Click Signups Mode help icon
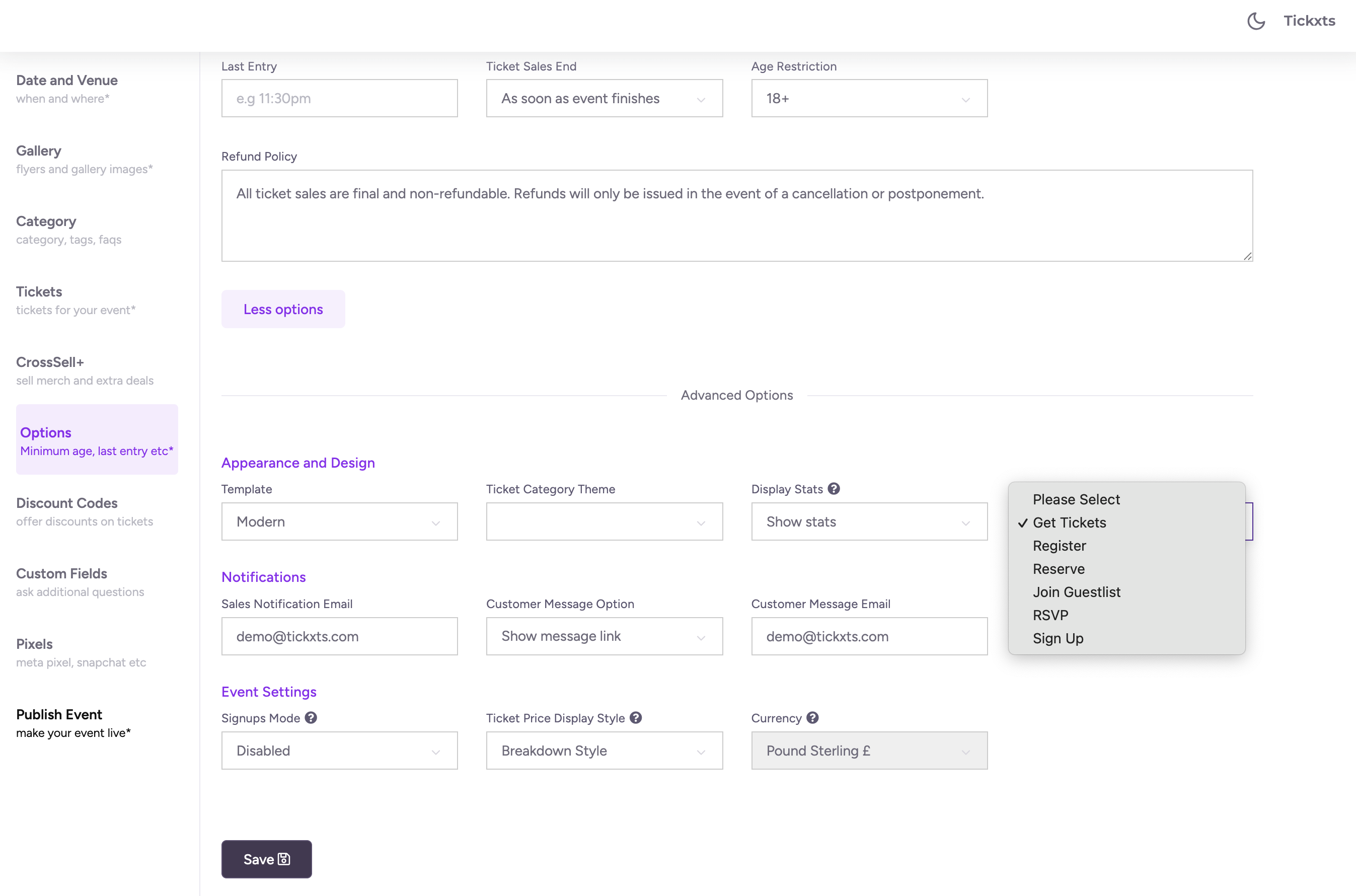 [x=311, y=718]
